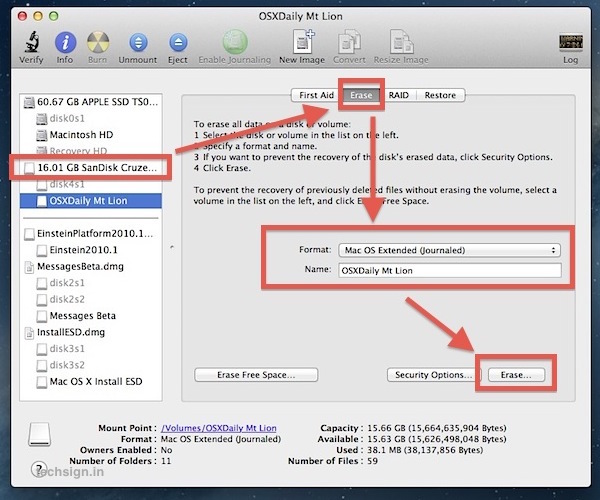Click the green zoom window button
The image size is (600, 500).
coord(54,16)
